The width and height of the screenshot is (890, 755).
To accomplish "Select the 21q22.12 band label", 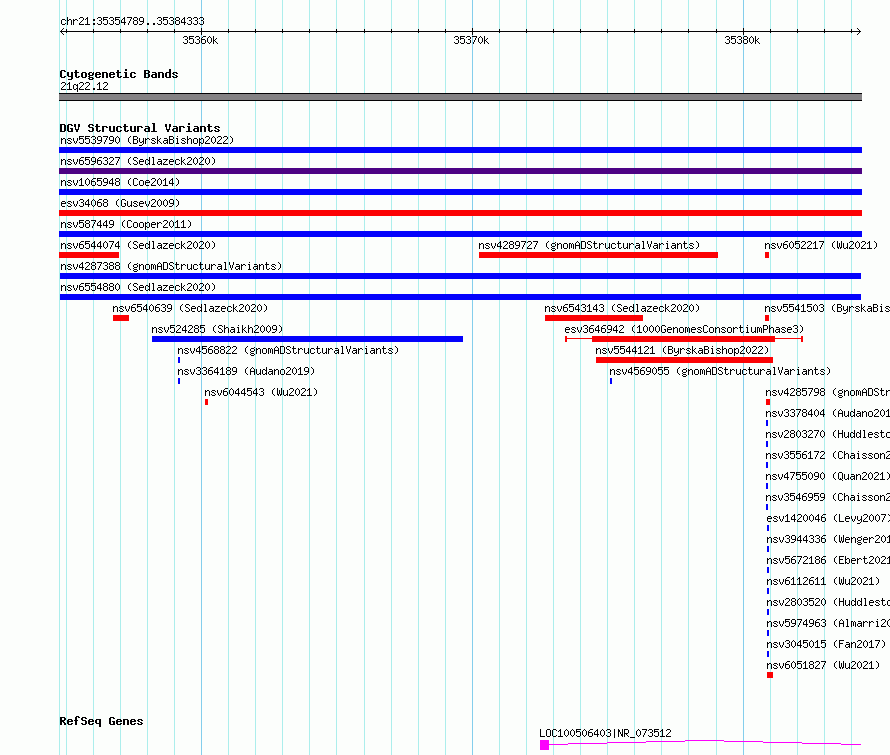I will (x=84, y=86).
